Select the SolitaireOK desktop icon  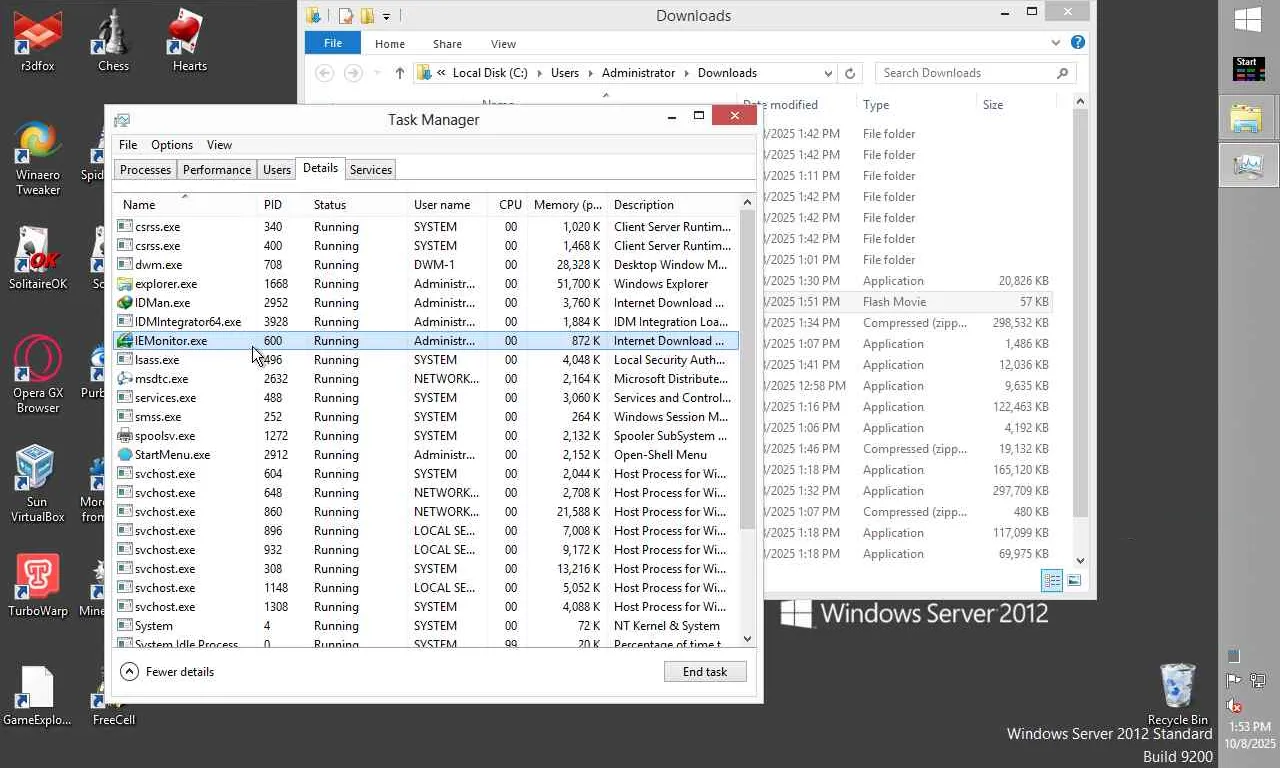click(38, 258)
